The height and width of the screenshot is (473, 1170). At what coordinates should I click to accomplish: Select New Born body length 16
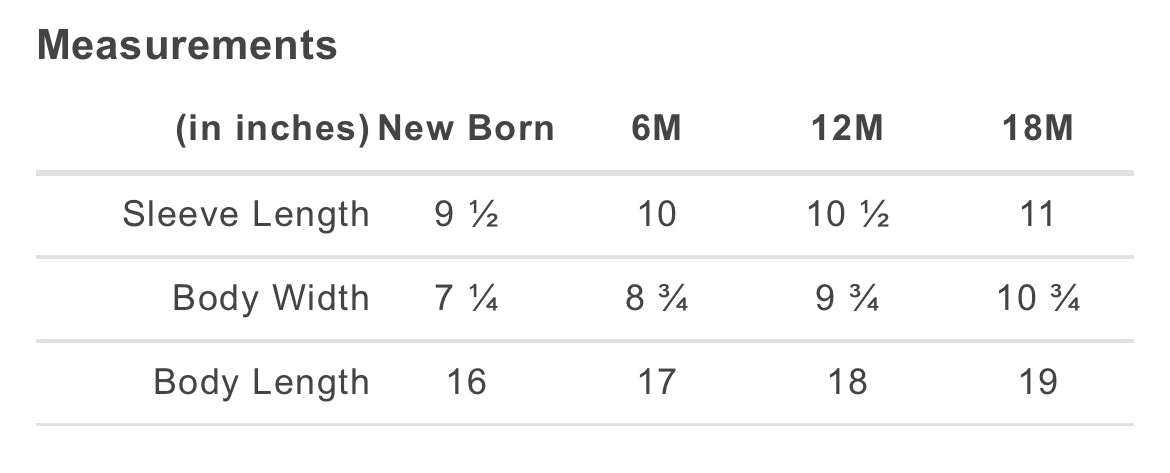pos(466,383)
